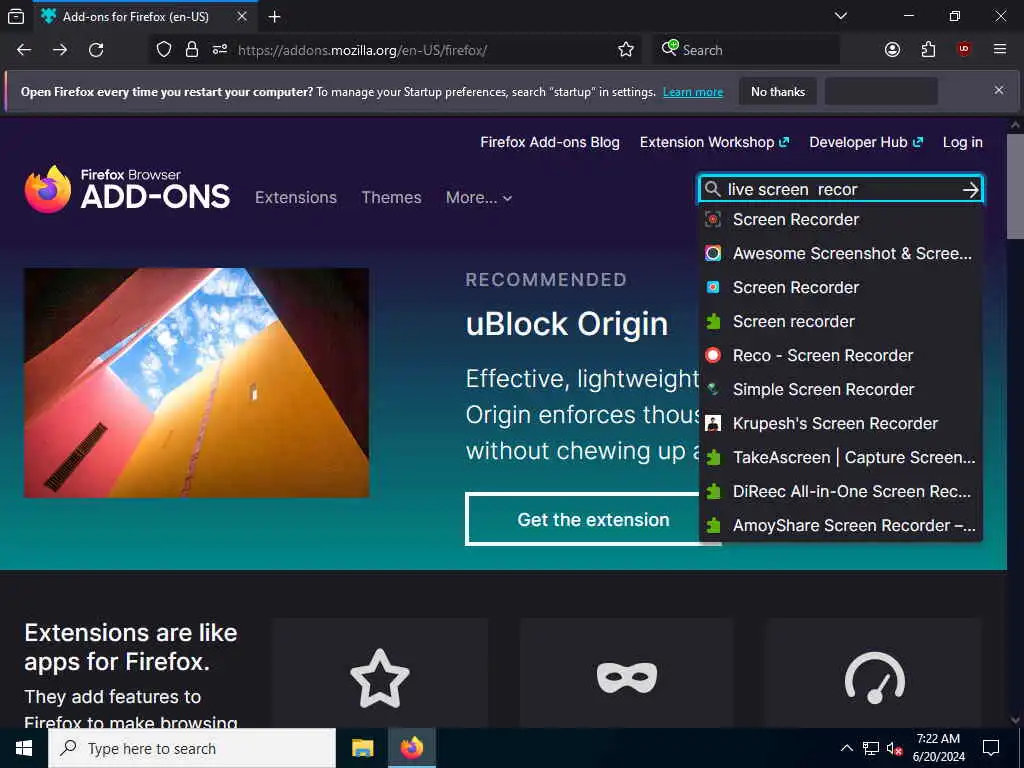Expand the More... navigation dropdown
Screen dimensions: 1024x768
point(479,197)
